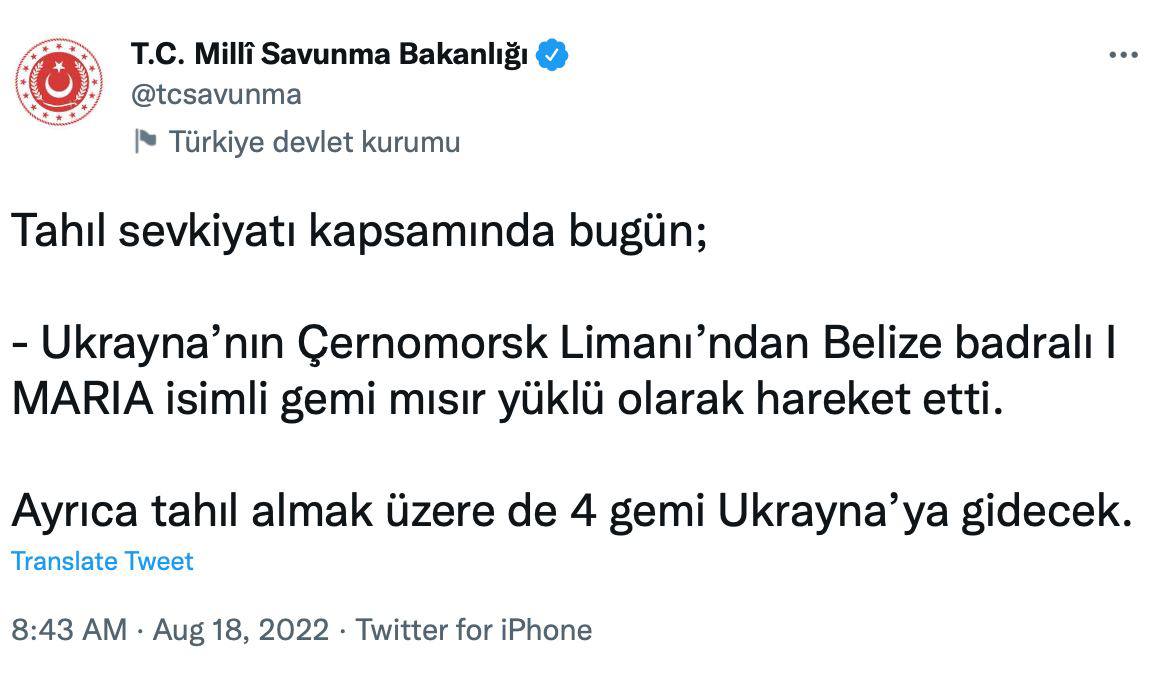Click the ship name MARIA in the tweet
Image resolution: width=1174 pixels, height=678 pixels.
[x=83, y=401]
